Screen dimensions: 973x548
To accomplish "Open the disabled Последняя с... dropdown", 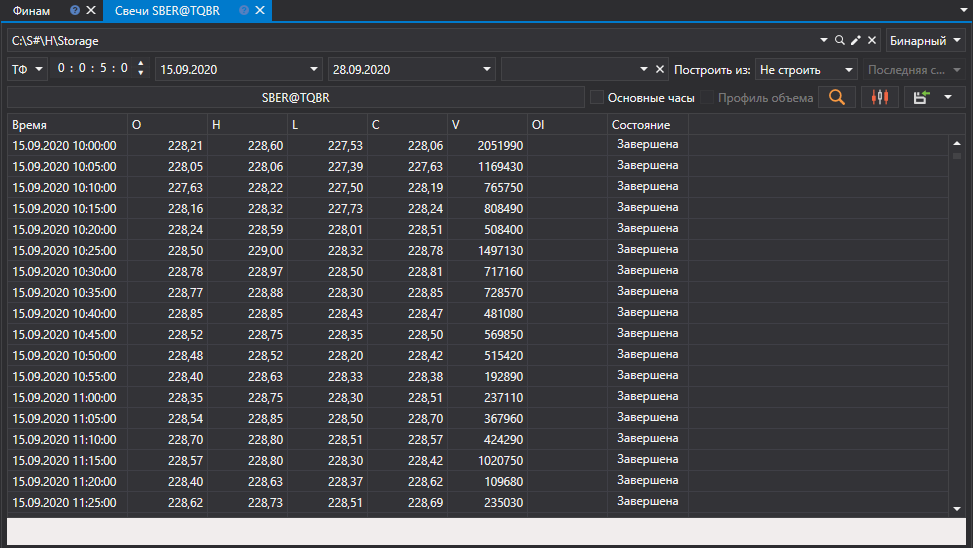I will 914,70.
